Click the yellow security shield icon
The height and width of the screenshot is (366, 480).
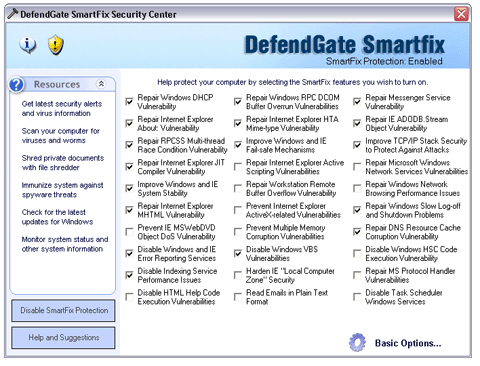[56, 45]
